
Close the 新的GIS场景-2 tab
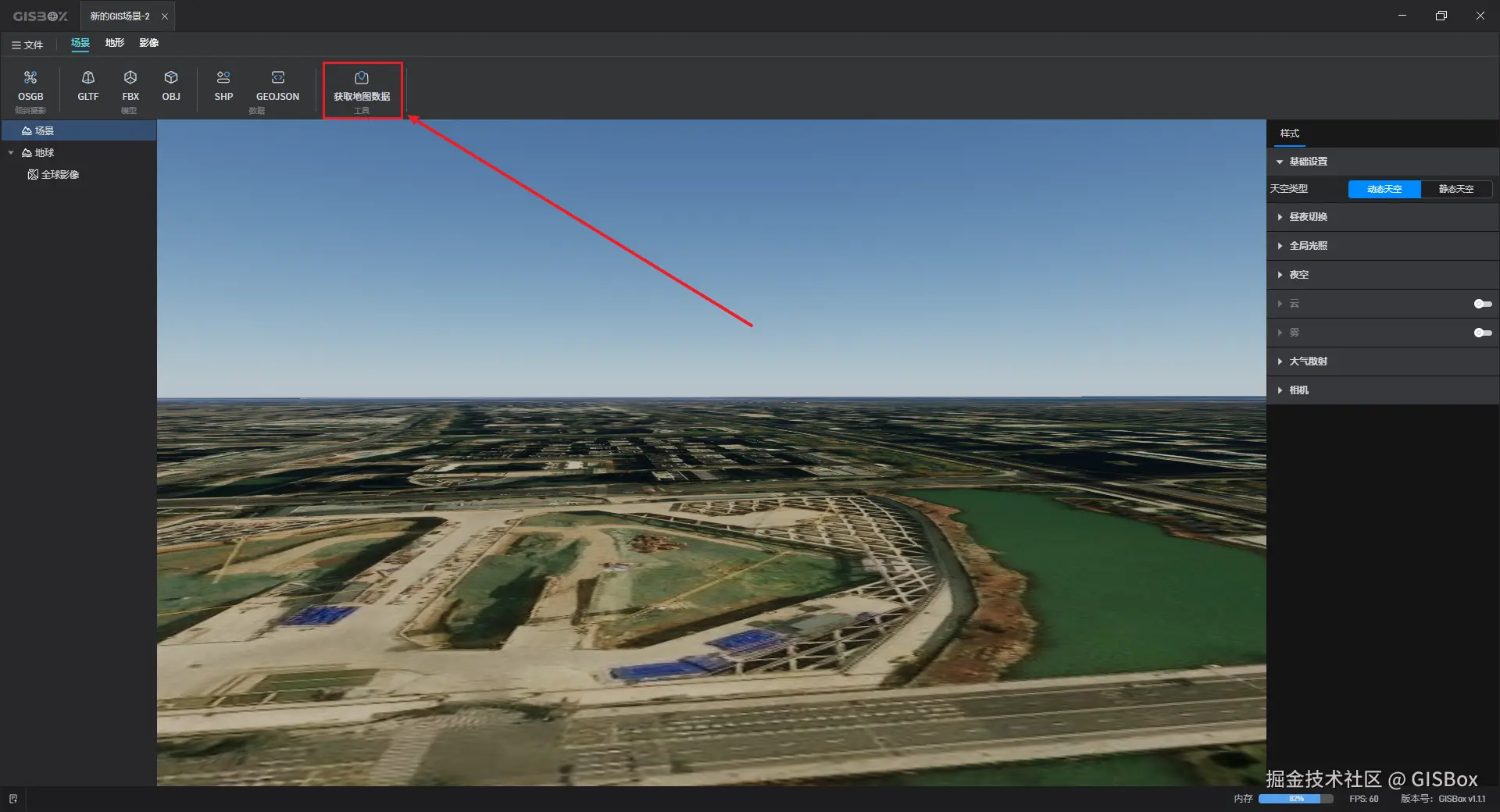click(165, 16)
